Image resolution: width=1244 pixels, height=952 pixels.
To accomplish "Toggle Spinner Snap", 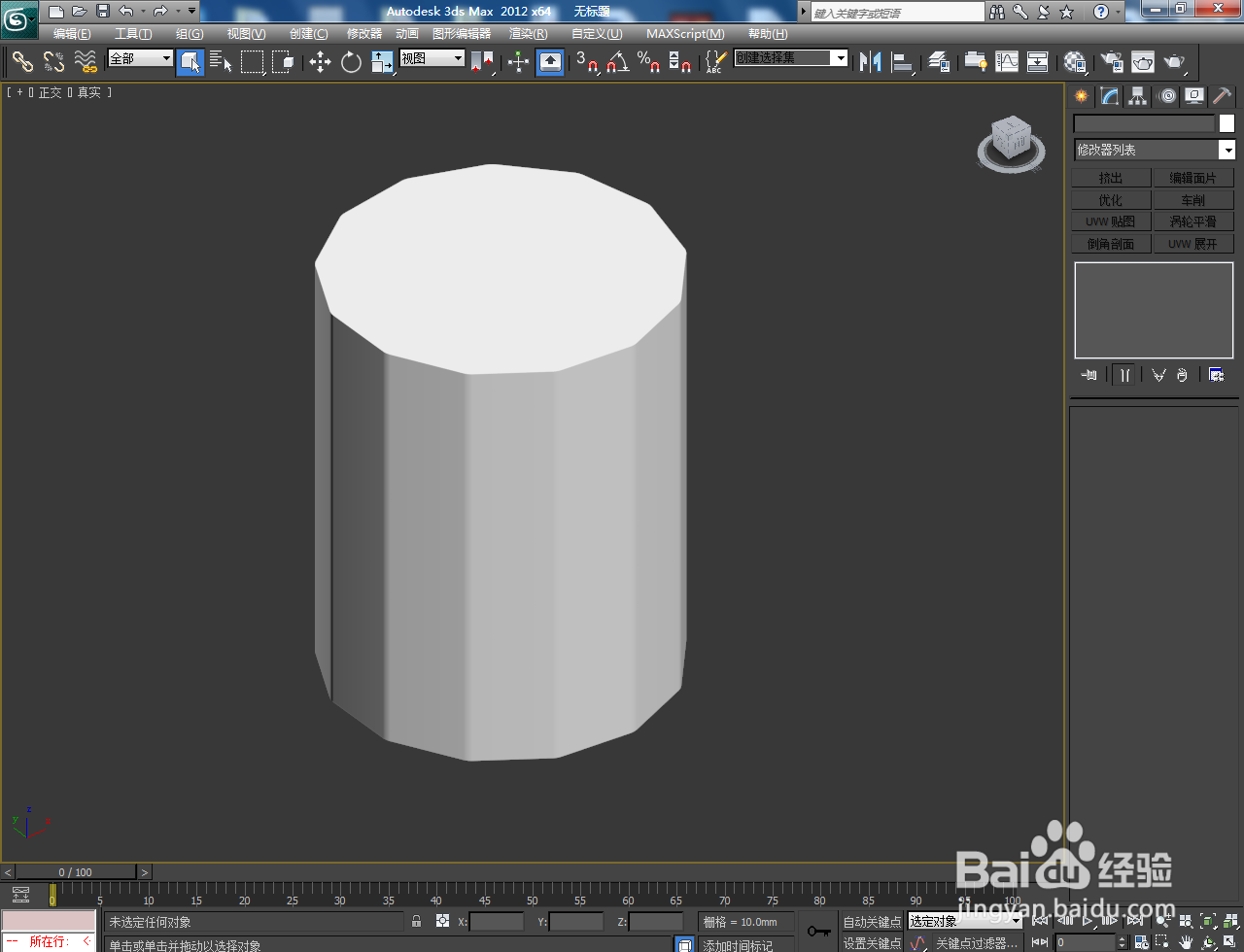I will tap(680, 62).
